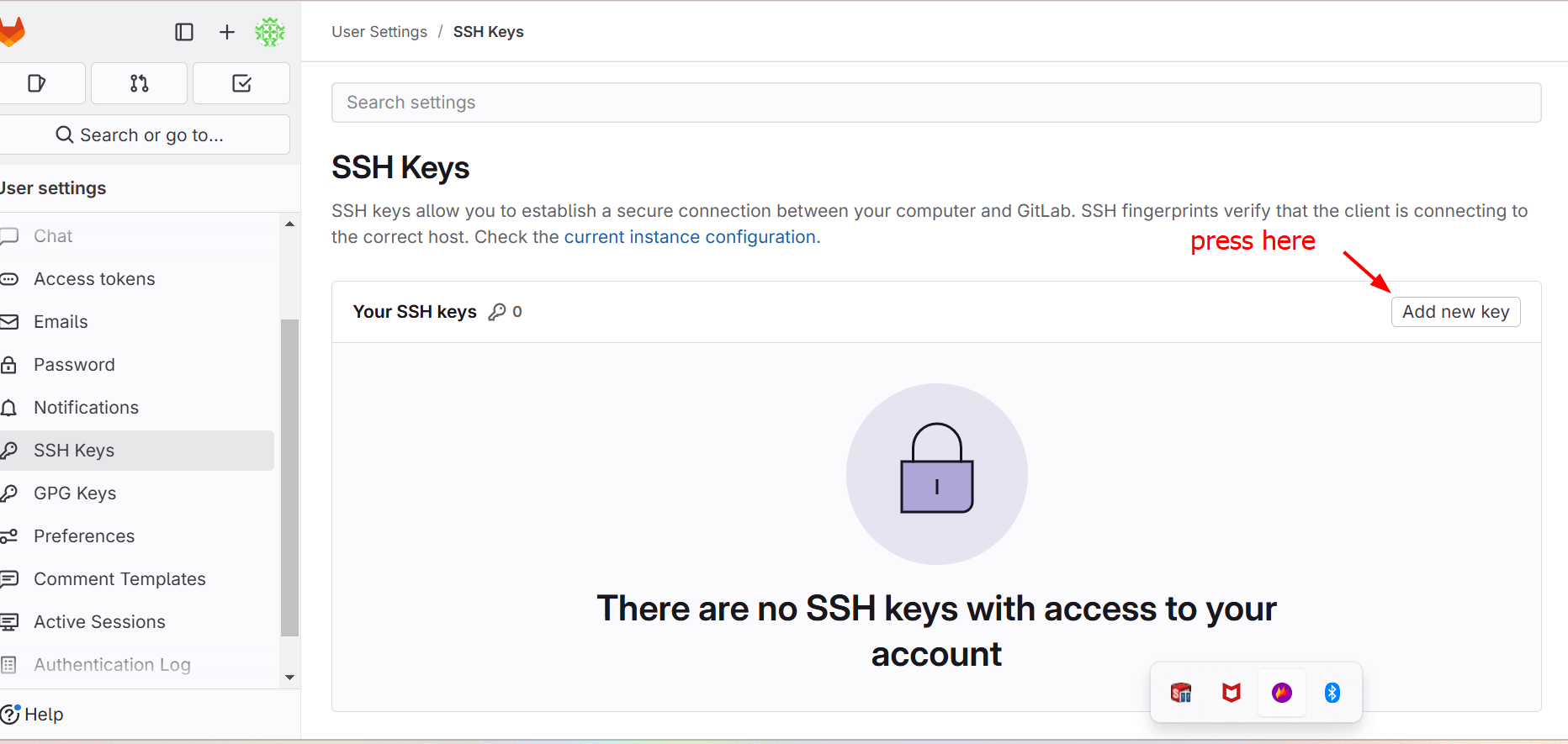Click the sidebar scrollbar down arrow
The height and width of the screenshot is (744, 1568).
(x=289, y=678)
